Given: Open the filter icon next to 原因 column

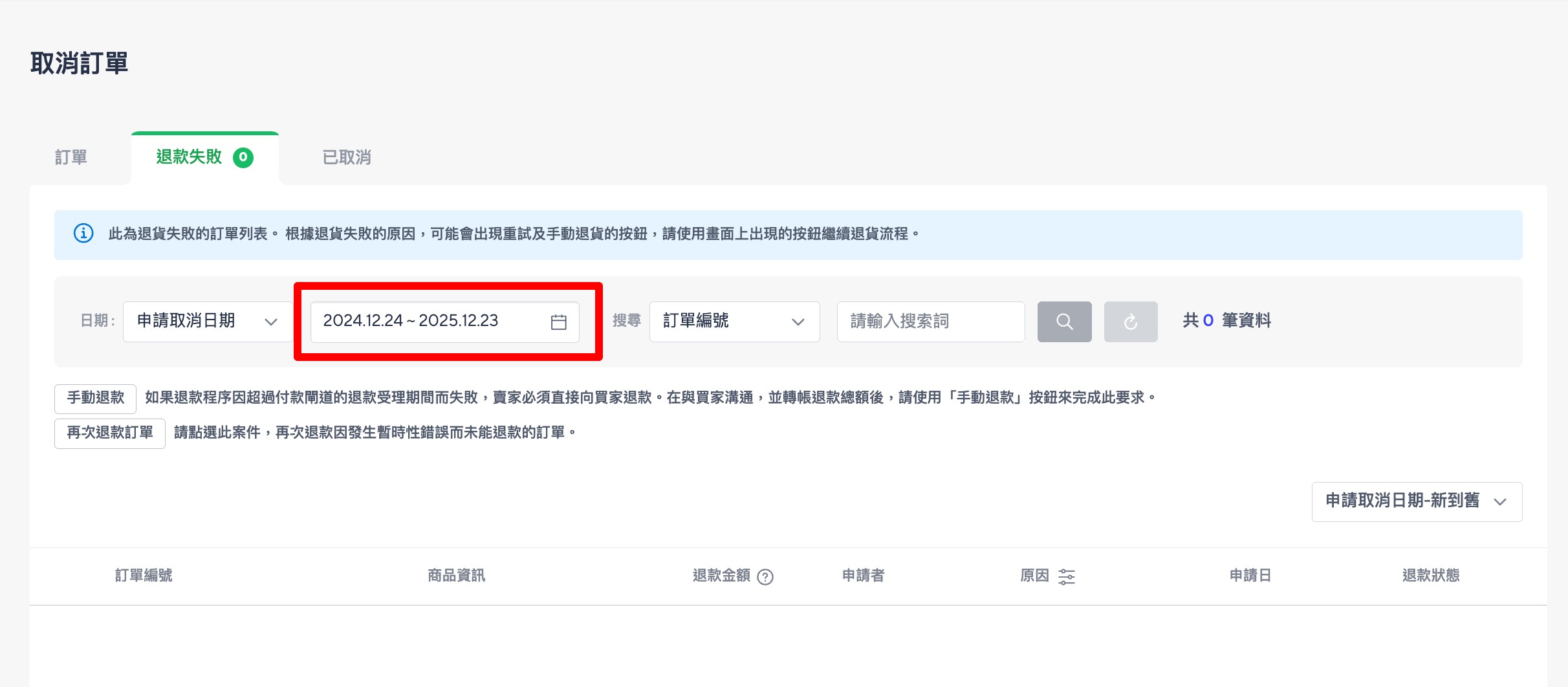Looking at the screenshot, I should pyautogui.click(x=1065, y=577).
